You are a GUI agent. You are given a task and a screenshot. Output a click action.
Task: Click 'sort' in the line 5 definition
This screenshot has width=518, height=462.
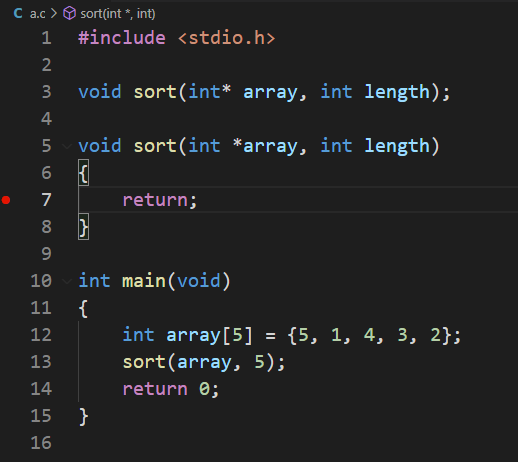[155, 146]
